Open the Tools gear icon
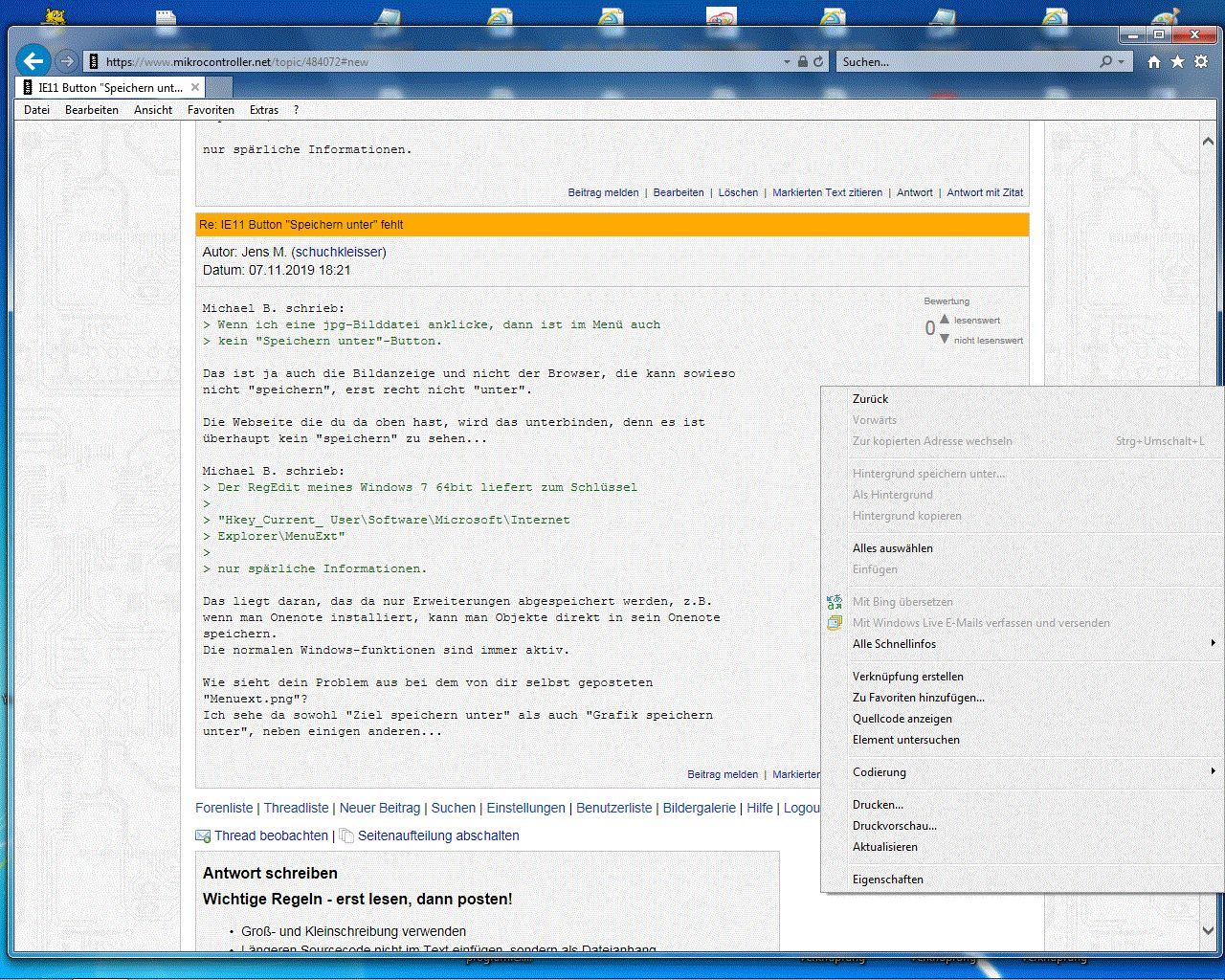 point(1200,61)
